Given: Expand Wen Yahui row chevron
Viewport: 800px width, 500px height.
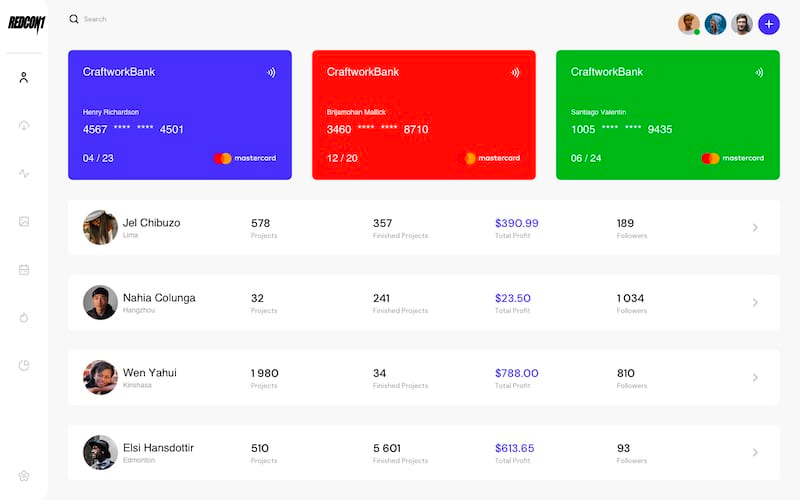Looking at the screenshot, I should (755, 378).
